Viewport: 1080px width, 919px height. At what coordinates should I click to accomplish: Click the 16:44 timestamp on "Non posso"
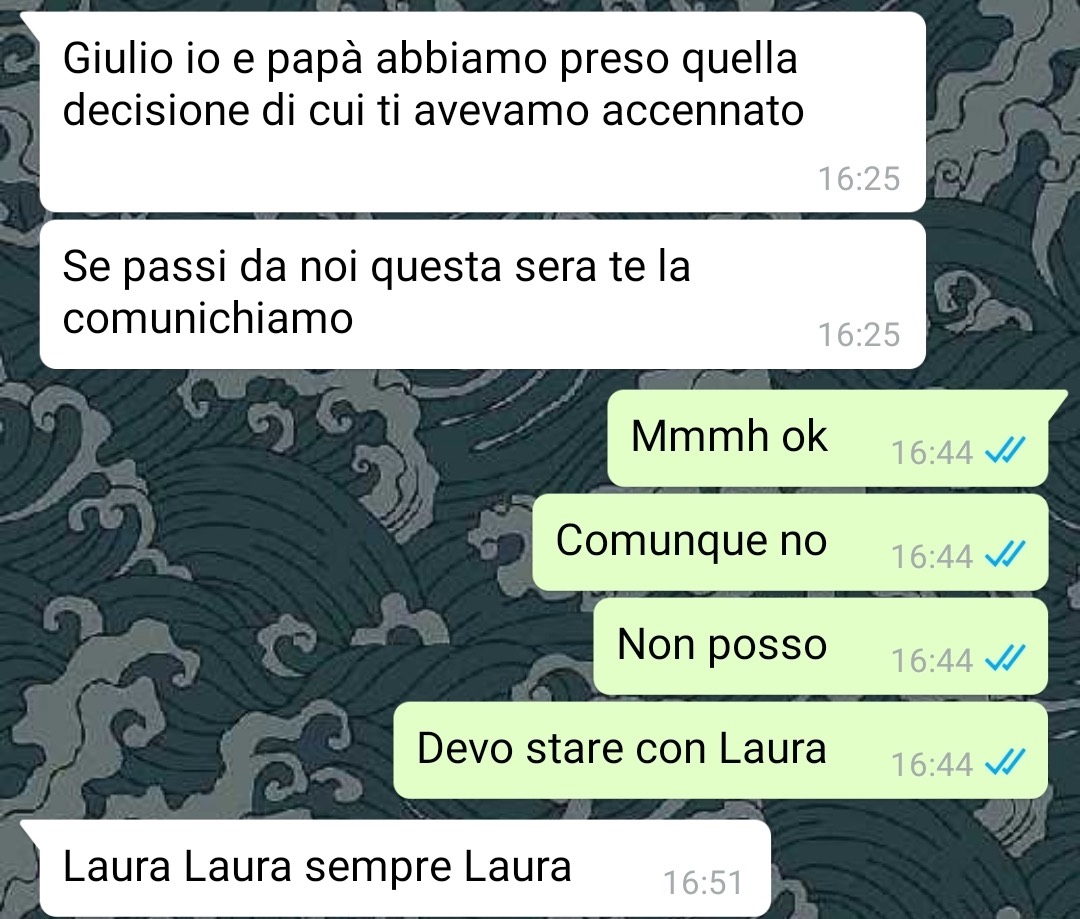pyautogui.click(x=932, y=660)
